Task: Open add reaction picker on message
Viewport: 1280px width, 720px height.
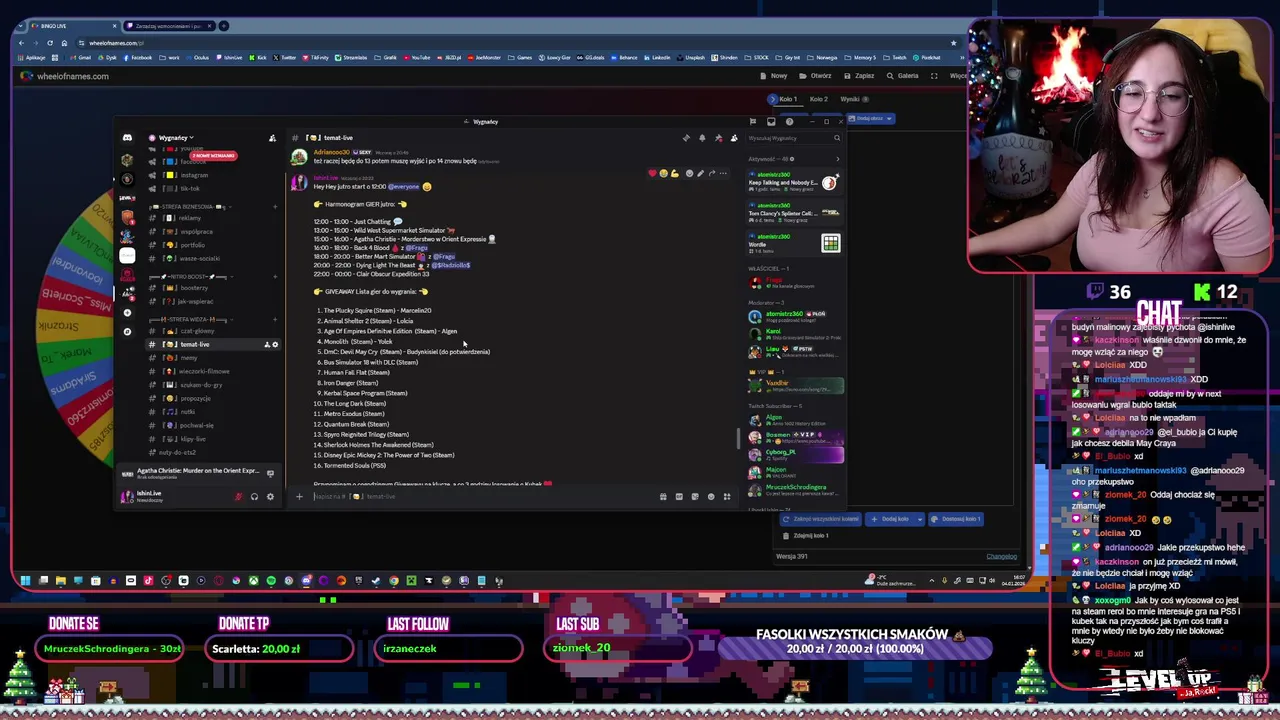Action: [689, 173]
